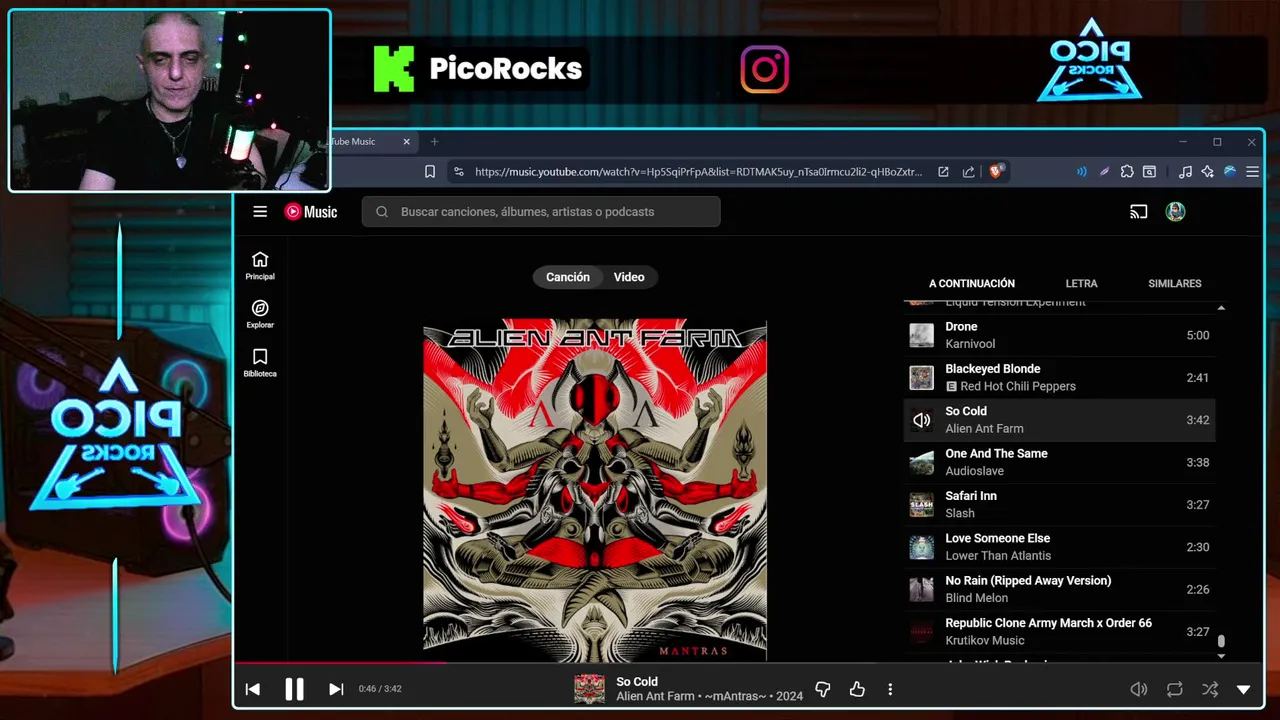
Task: Toggle shuffle mode
Action: [x=1210, y=689]
